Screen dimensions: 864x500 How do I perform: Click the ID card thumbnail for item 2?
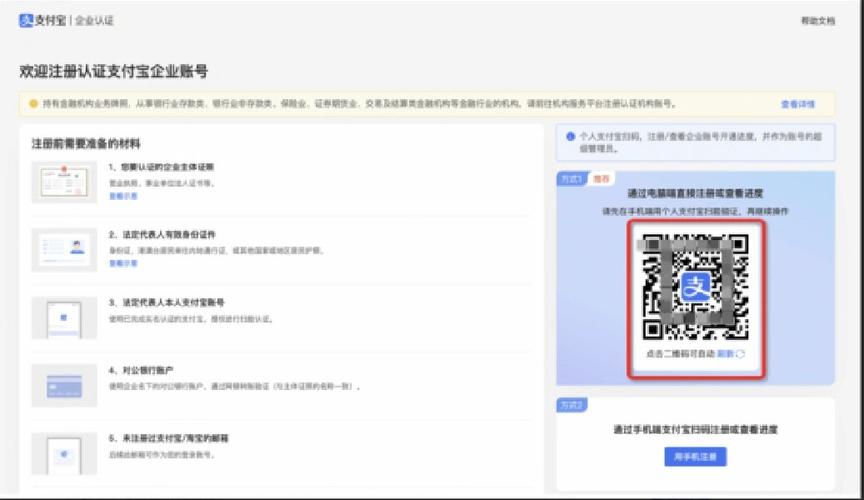64,250
